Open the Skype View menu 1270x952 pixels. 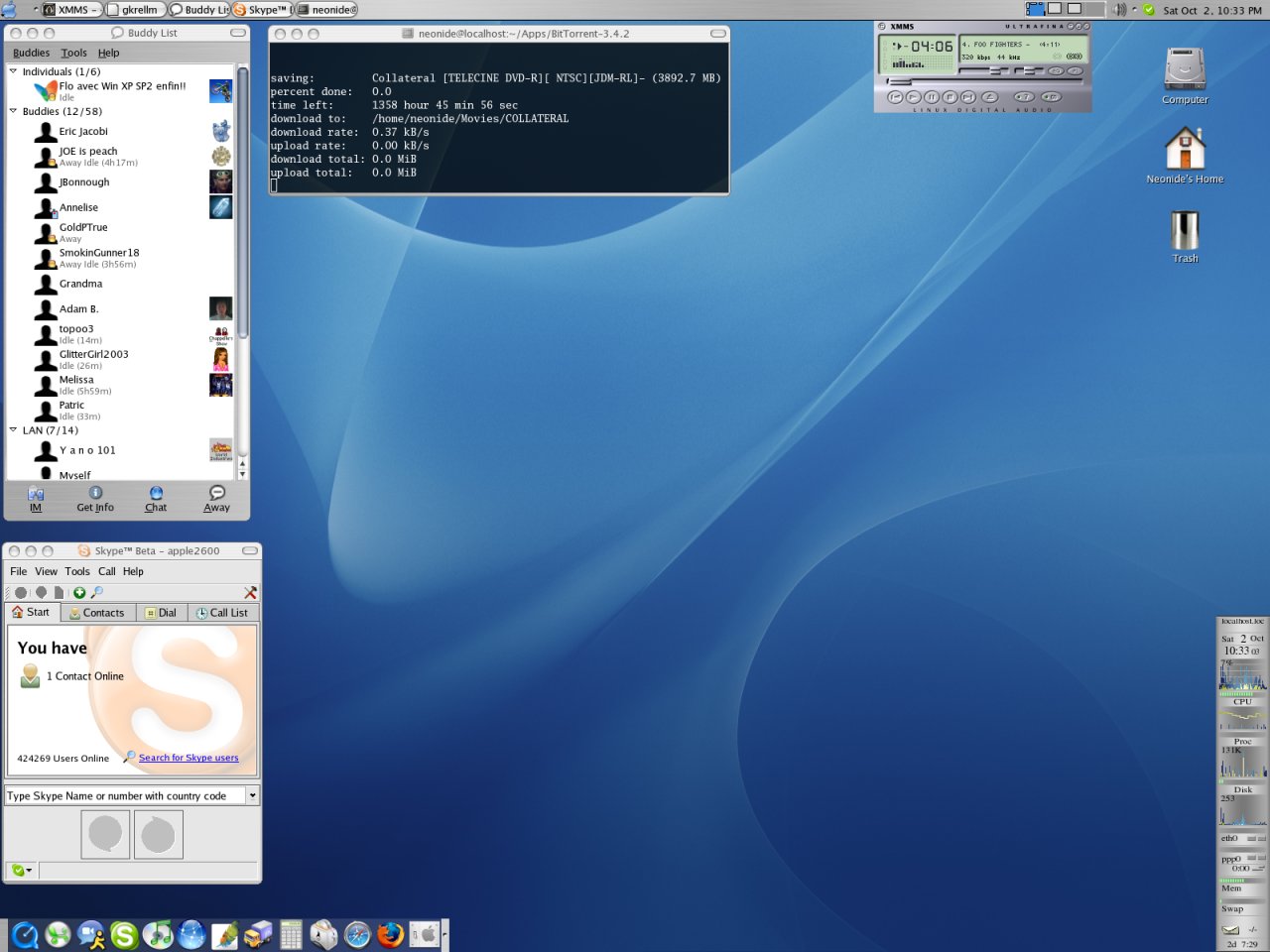[x=47, y=571]
